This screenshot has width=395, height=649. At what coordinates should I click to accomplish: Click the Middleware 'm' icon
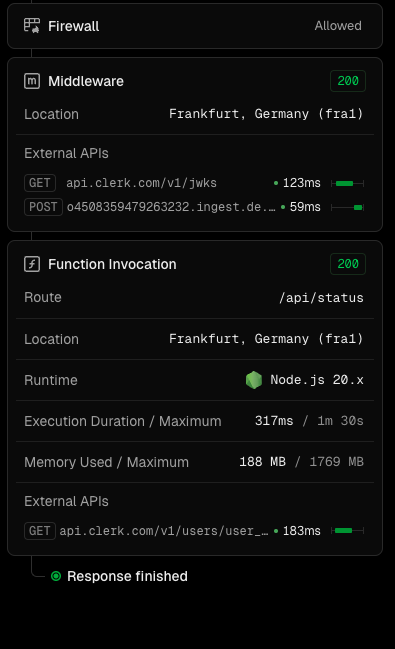coord(32,81)
